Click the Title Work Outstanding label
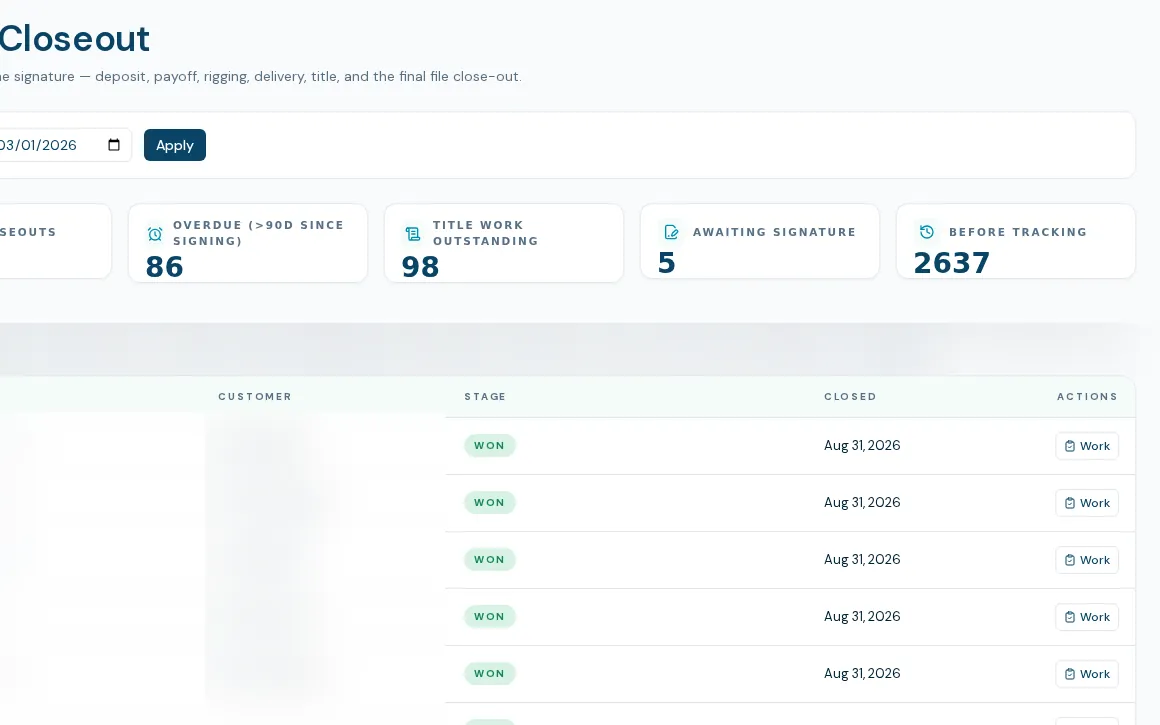Screen dimensions: 1160x725 click(x=485, y=233)
